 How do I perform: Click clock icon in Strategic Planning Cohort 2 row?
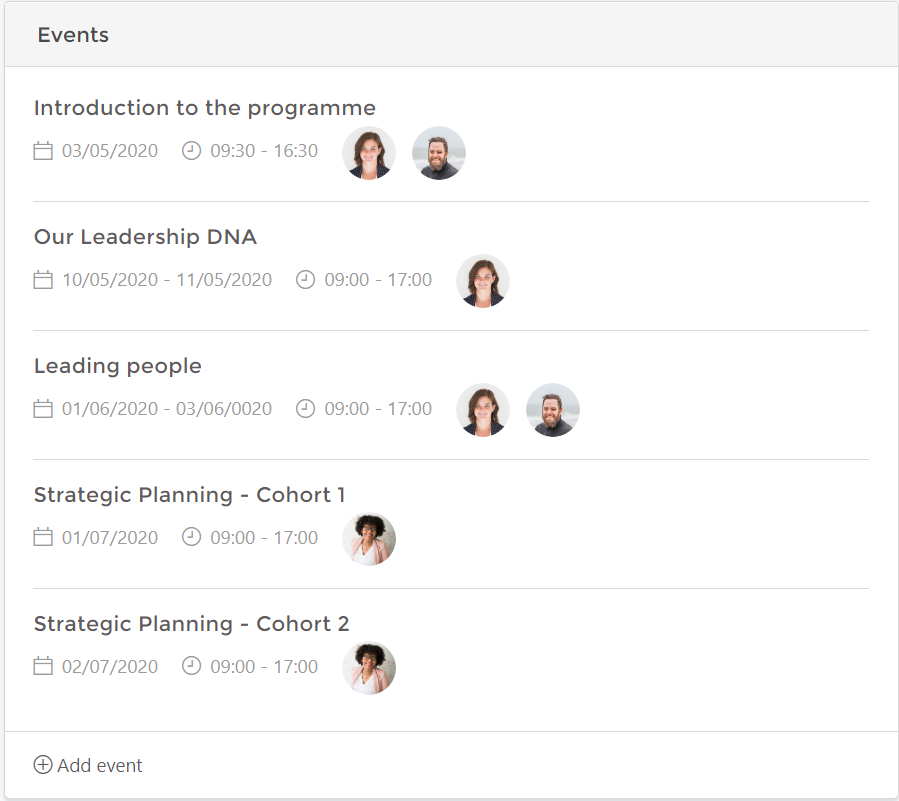(191, 666)
